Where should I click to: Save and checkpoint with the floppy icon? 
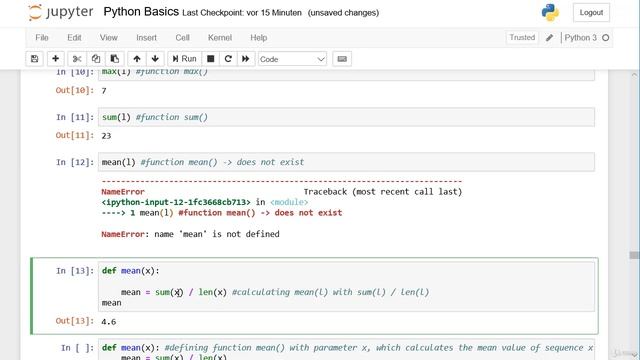35,59
